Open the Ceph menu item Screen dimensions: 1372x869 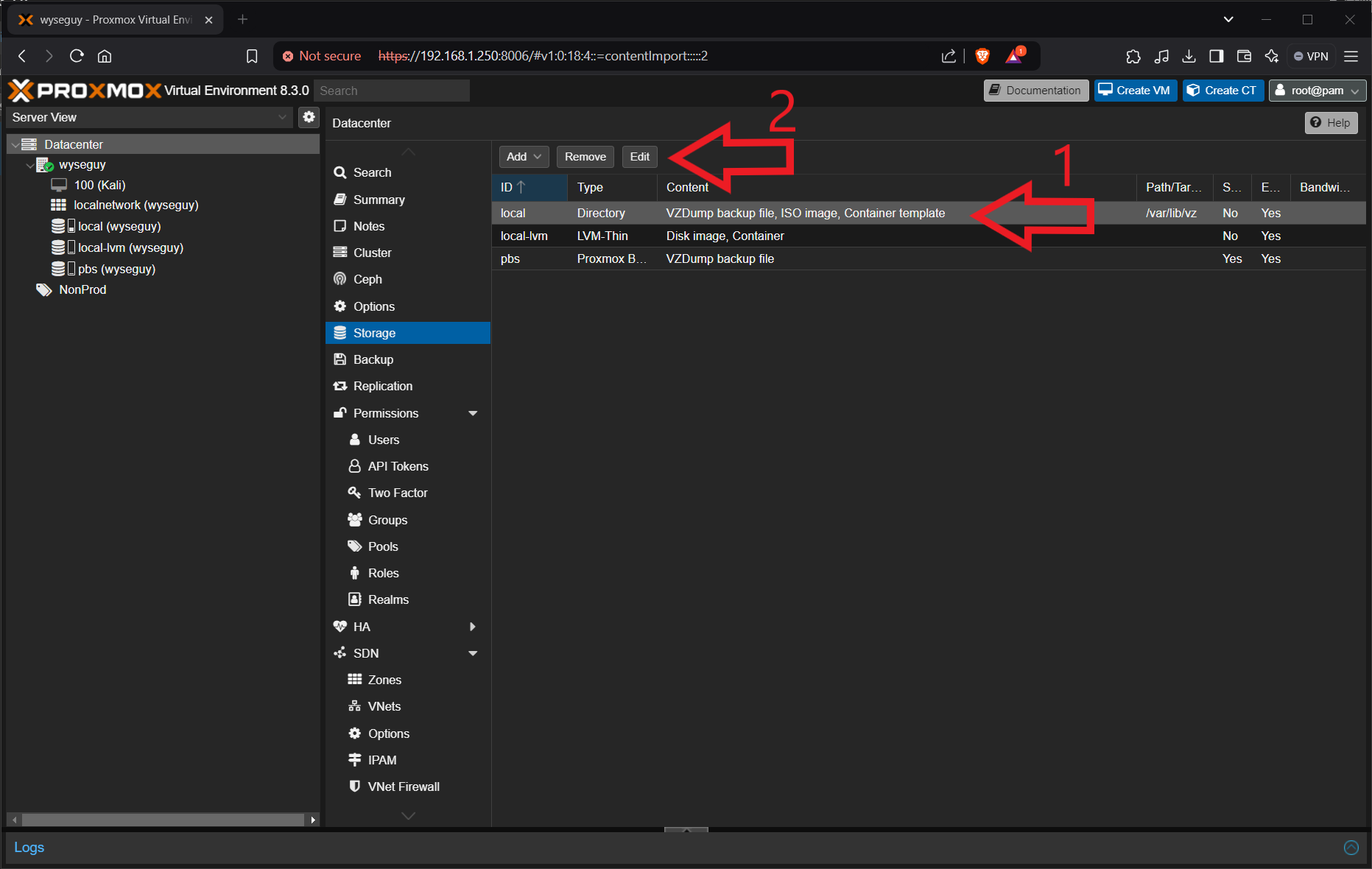pyautogui.click(x=408, y=279)
